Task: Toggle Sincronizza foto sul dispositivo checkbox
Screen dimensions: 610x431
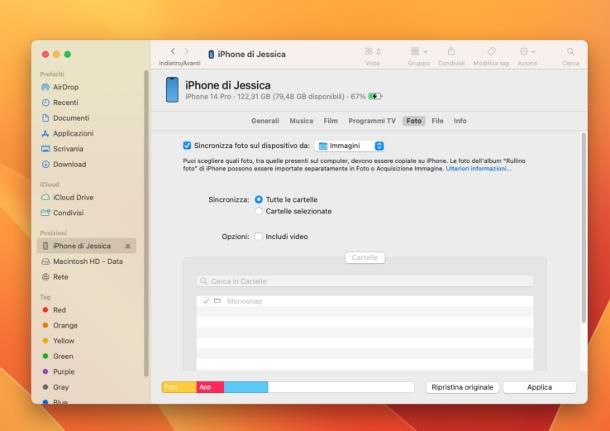Action: point(187,145)
